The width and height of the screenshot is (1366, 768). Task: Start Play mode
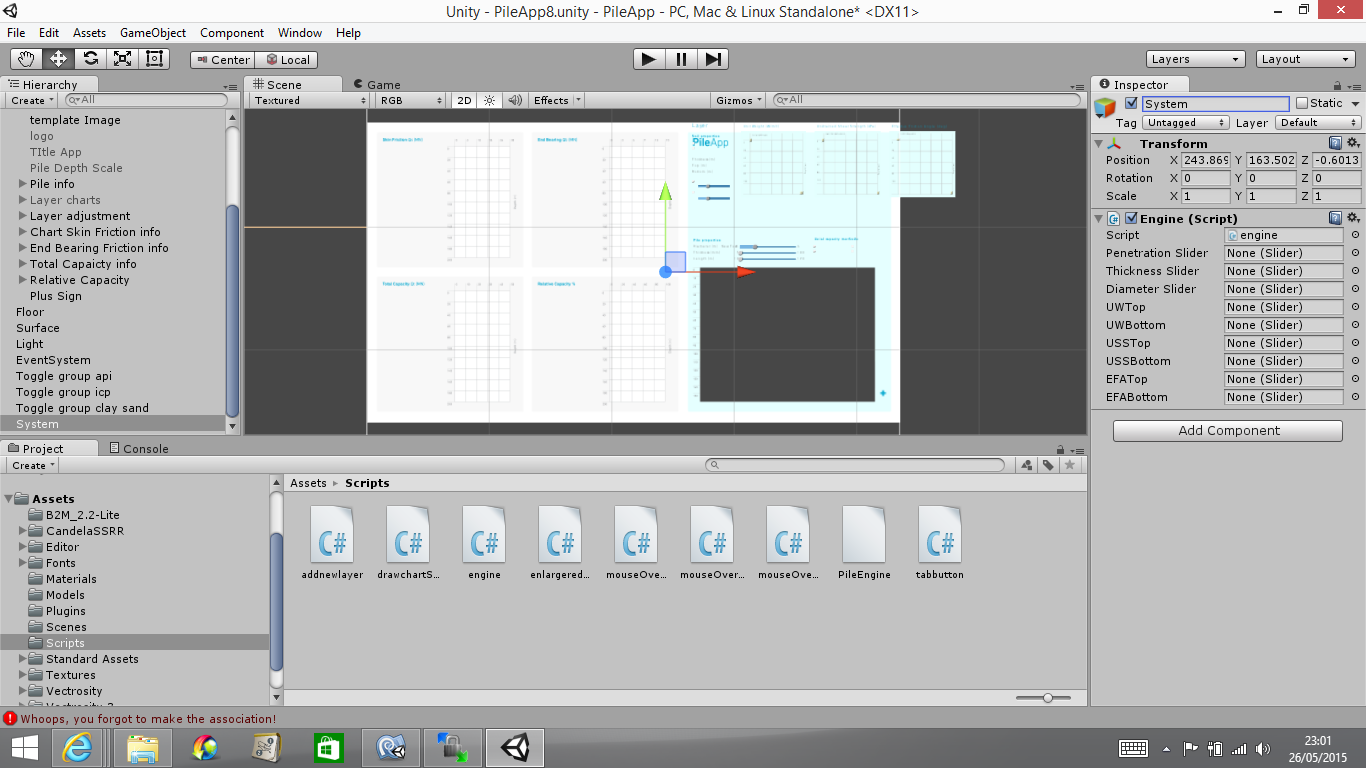click(x=649, y=59)
